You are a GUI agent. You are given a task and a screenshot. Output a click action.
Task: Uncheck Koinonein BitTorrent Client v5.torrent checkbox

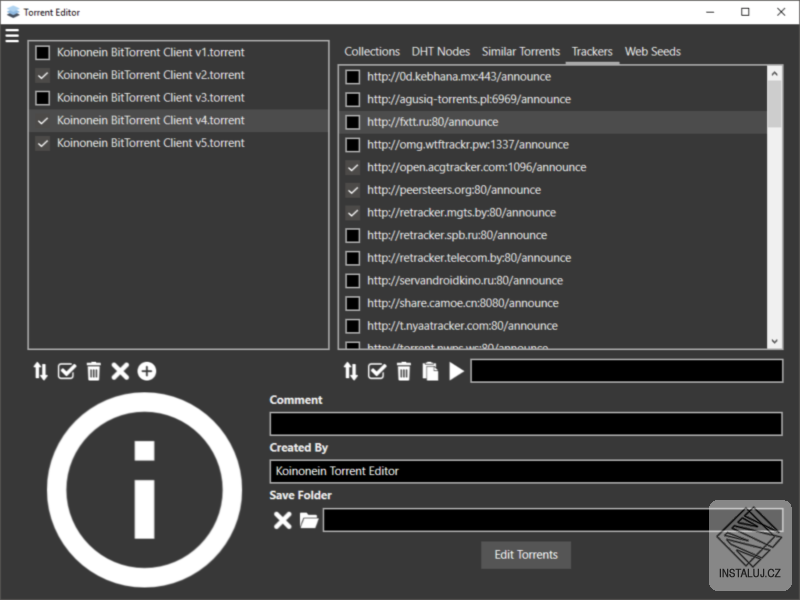pos(43,143)
